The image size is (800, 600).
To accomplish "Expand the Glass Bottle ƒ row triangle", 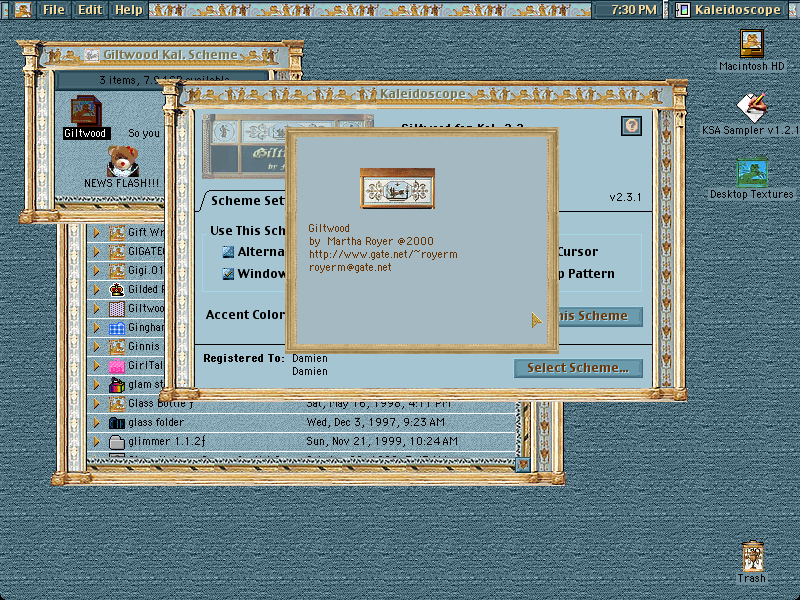I will pyautogui.click(x=96, y=404).
